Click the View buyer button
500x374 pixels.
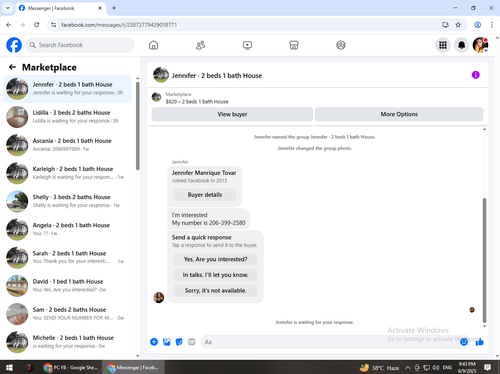coord(232,114)
